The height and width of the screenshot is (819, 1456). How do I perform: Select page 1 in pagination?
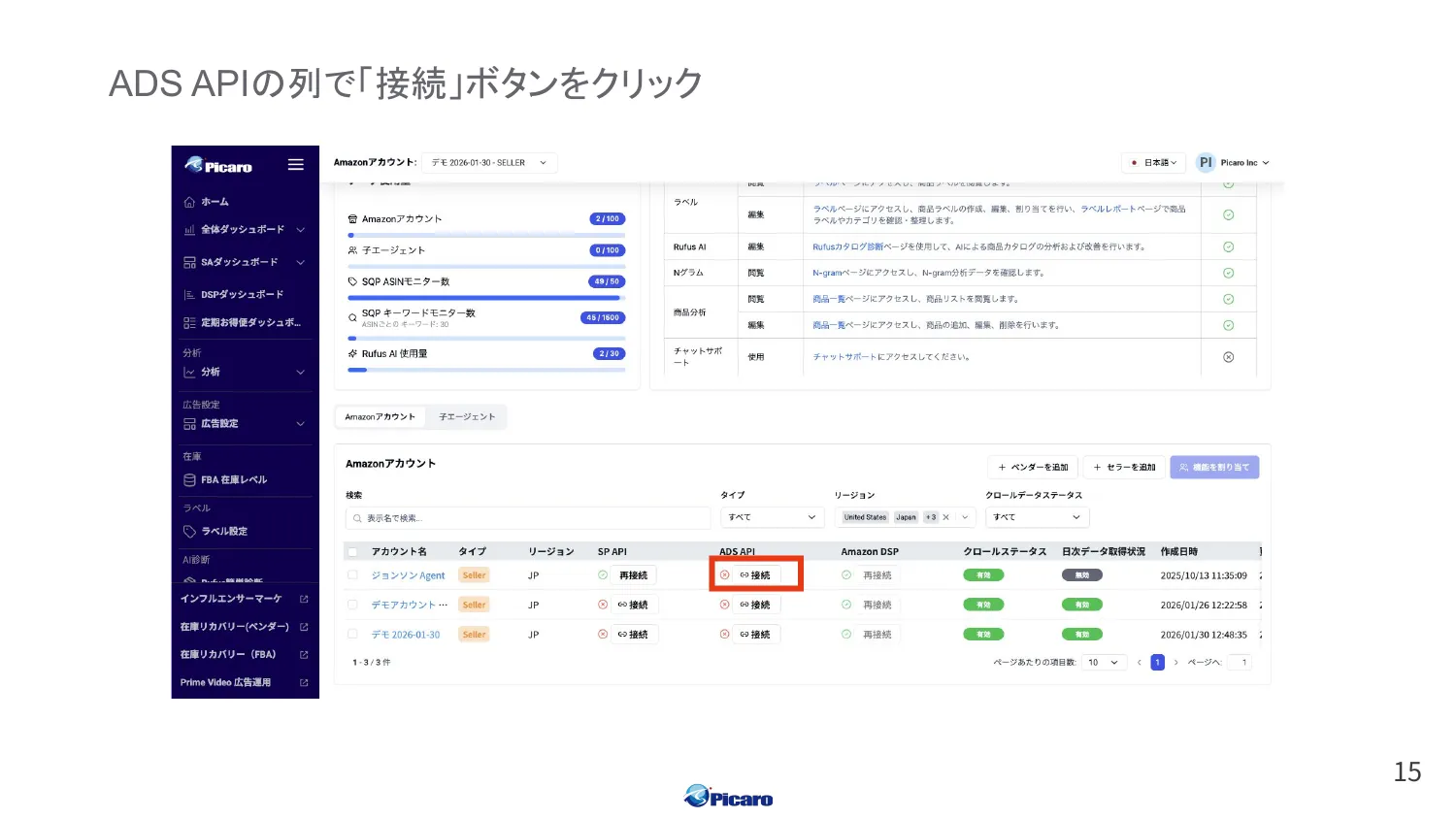click(1157, 663)
